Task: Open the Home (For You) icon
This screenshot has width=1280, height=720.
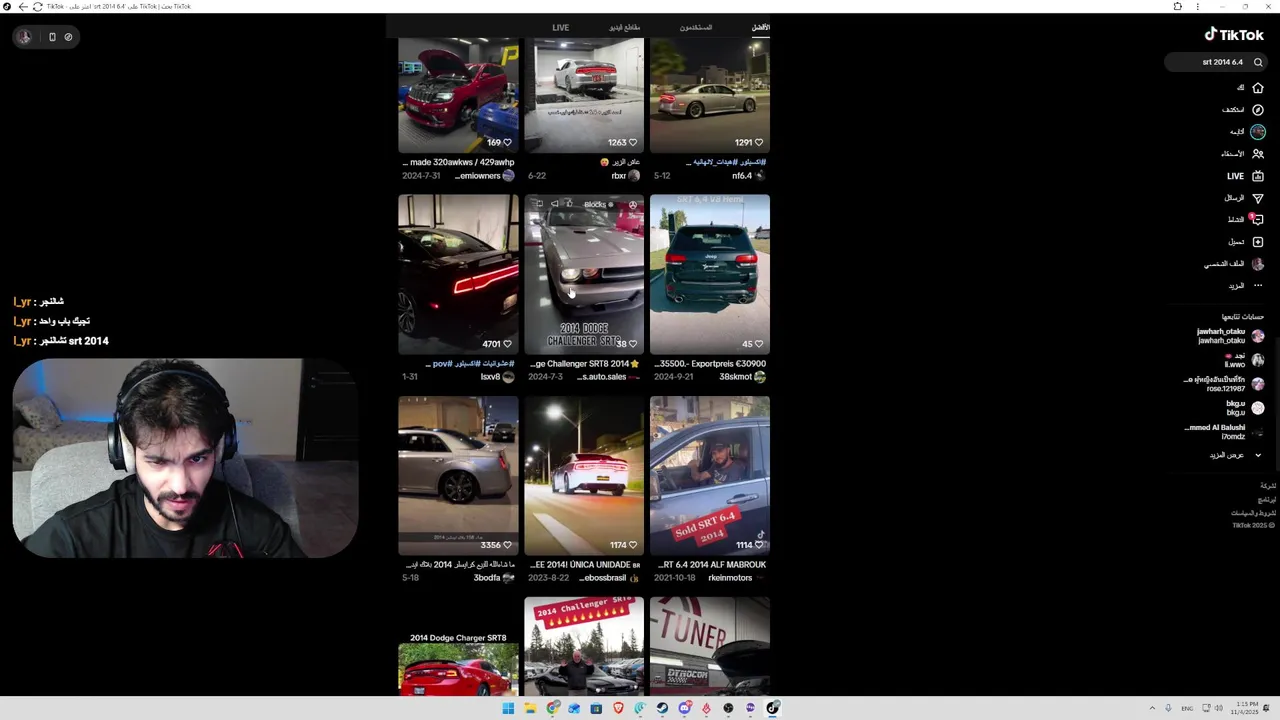Action: (x=1258, y=88)
